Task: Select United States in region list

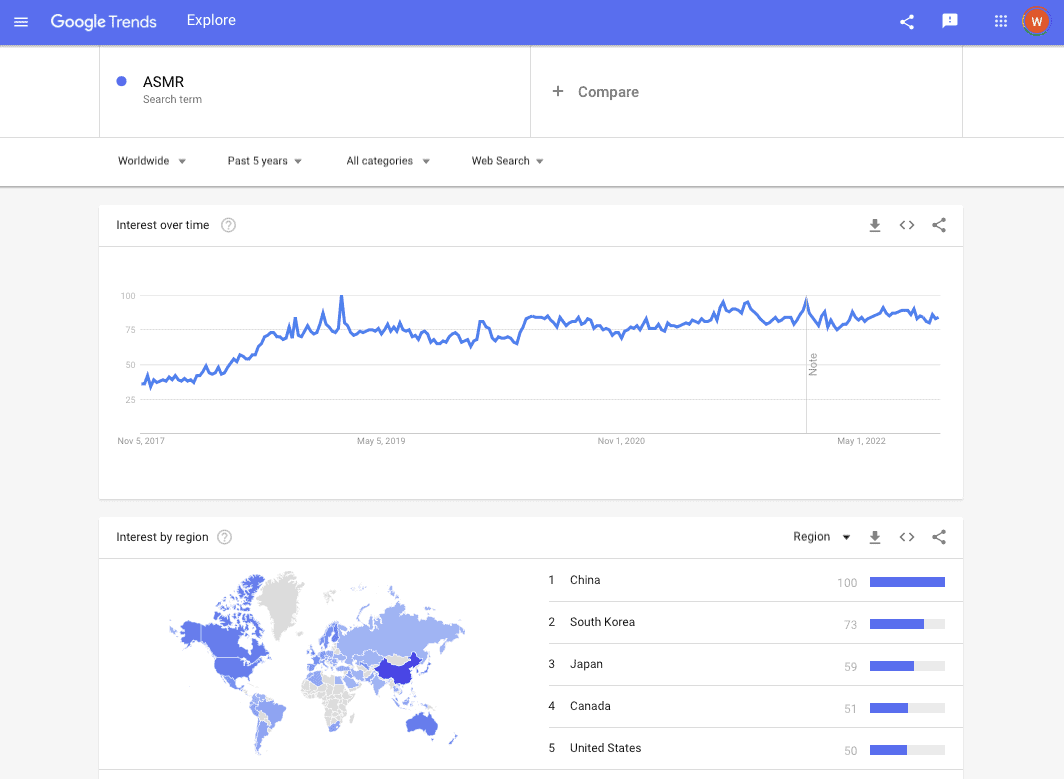Action: [755, 748]
